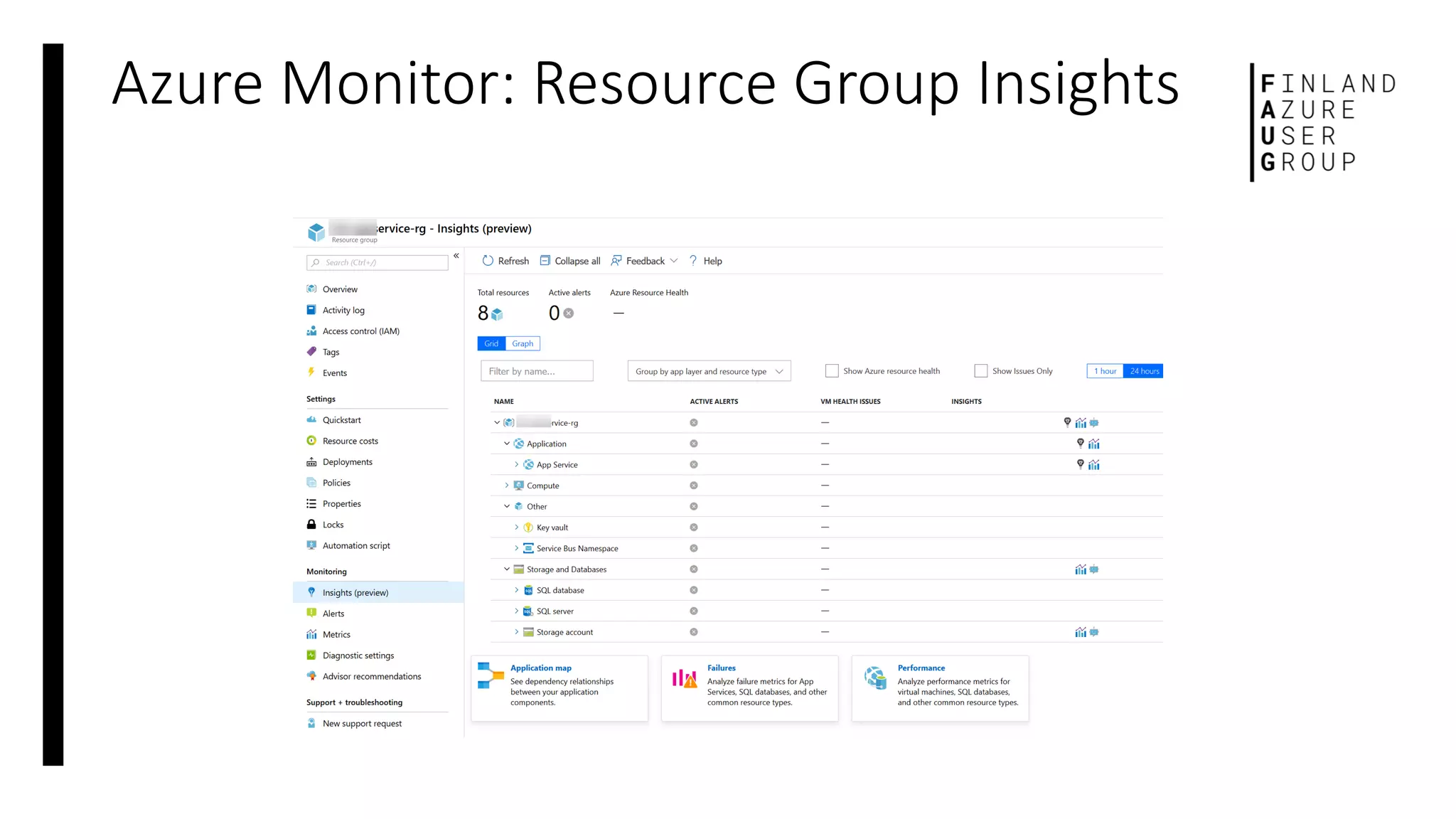Collapse the Other group chevron
The width and height of the screenshot is (1456, 819).
tap(507, 506)
